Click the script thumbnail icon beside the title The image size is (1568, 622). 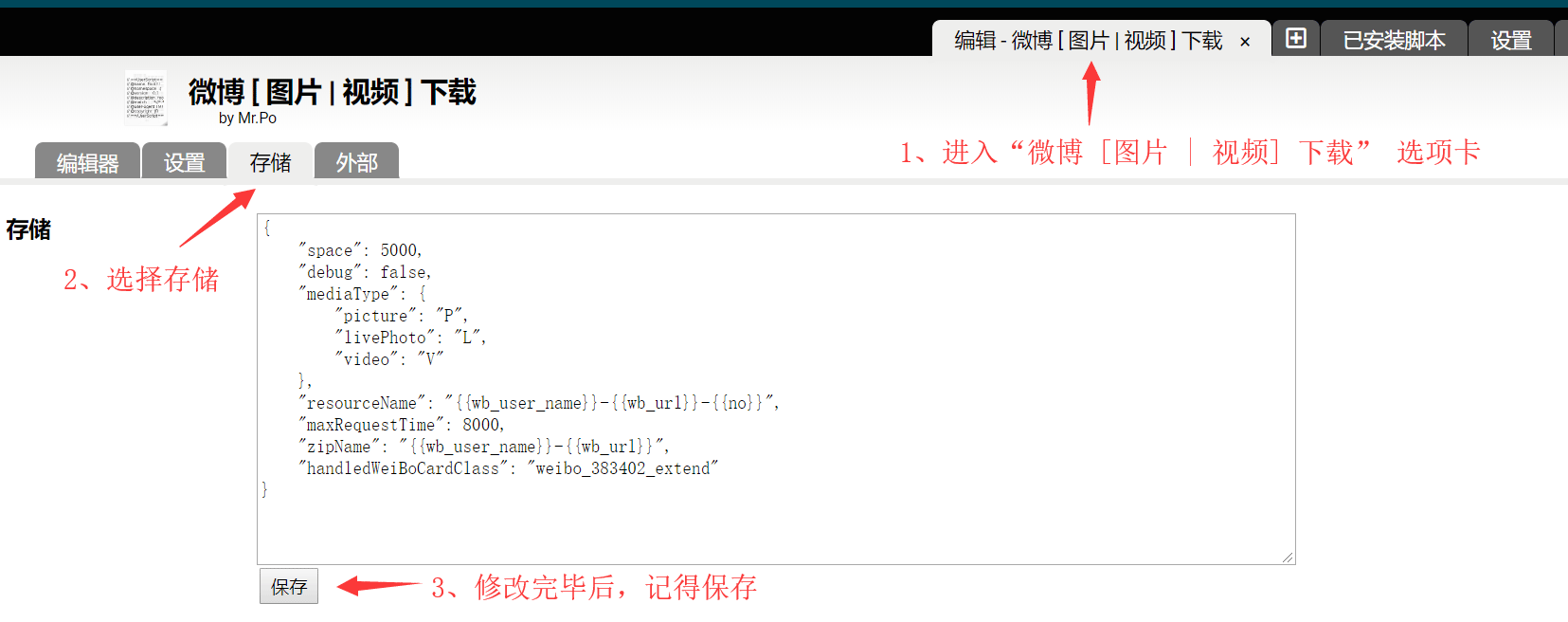tap(146, 98)
